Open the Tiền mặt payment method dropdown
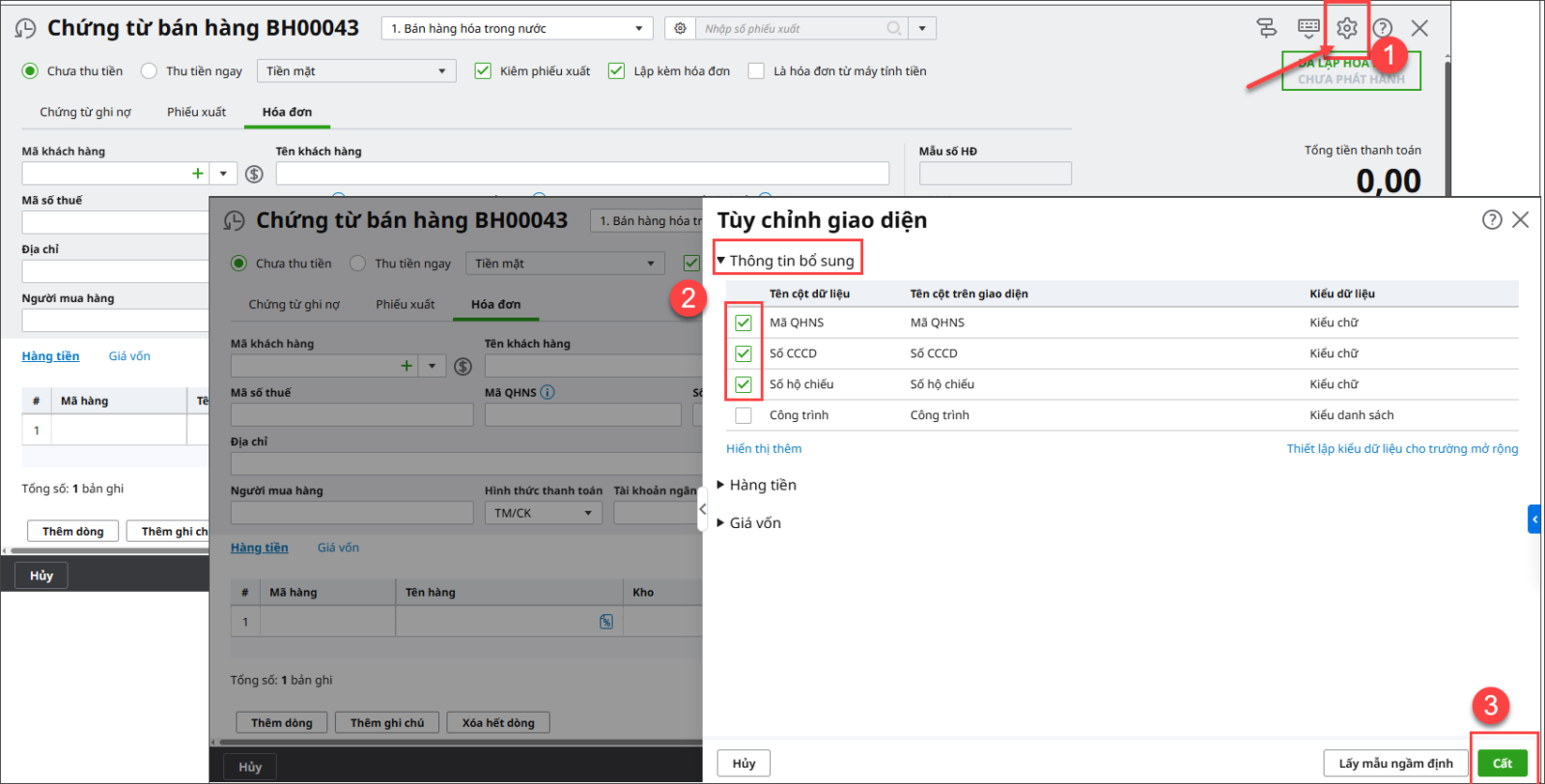Image resolution: width=1545 pixels, height=784 pixels. pos(356,71)
